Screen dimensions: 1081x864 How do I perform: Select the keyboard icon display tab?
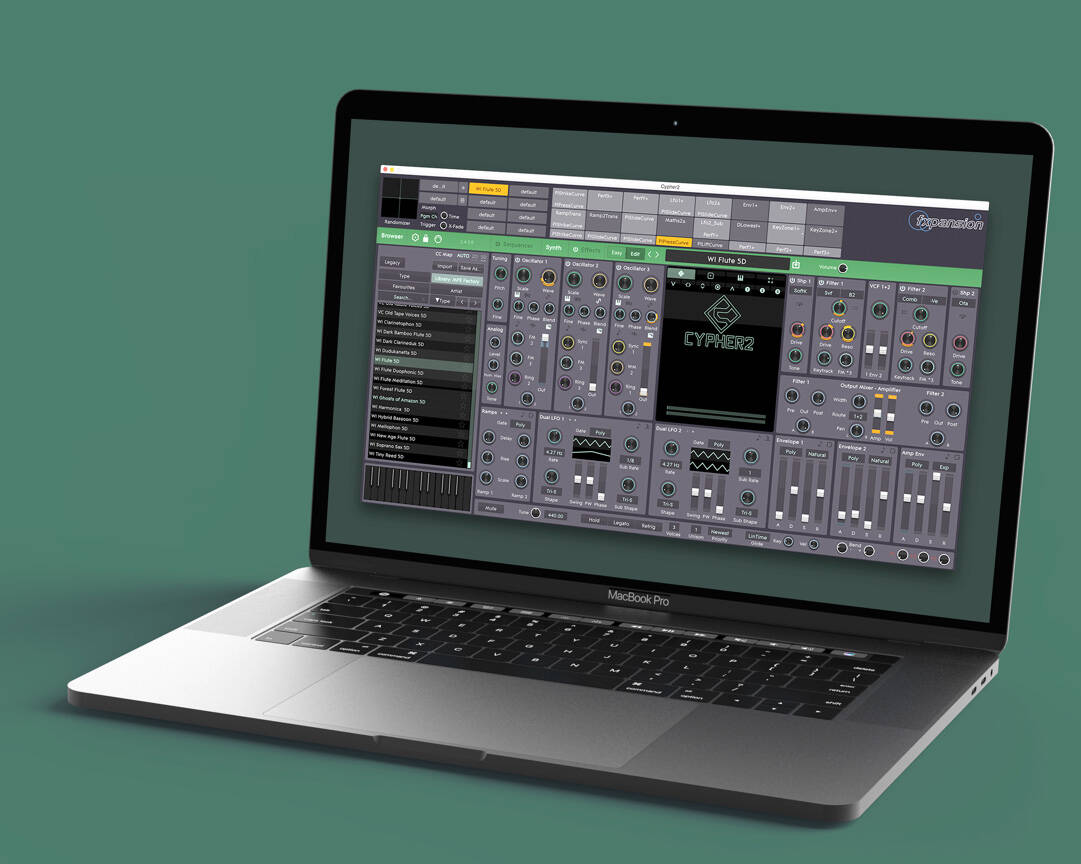point(740,278)
